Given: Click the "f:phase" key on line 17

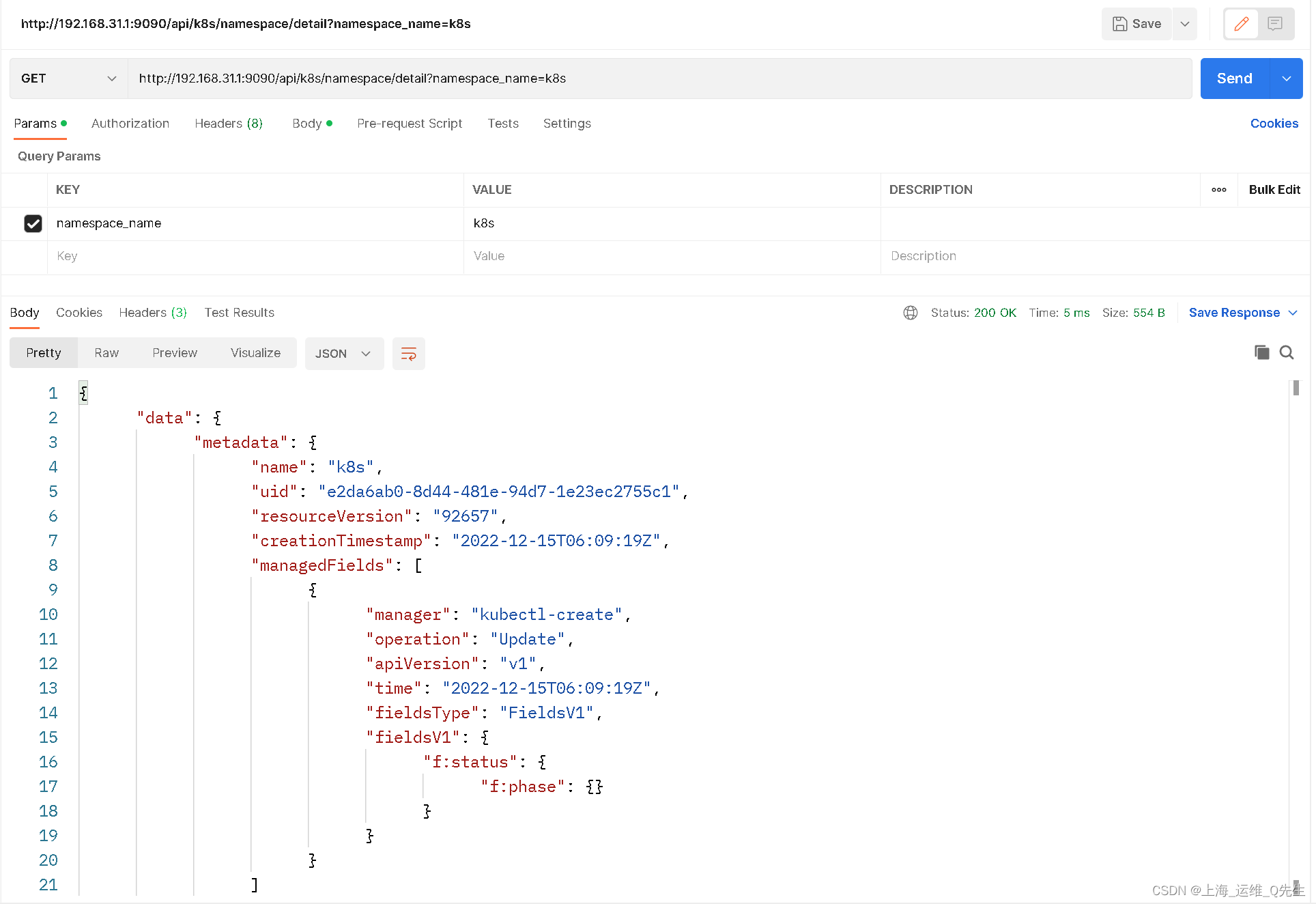Looking at the screenshot, I should pos(523,787).
